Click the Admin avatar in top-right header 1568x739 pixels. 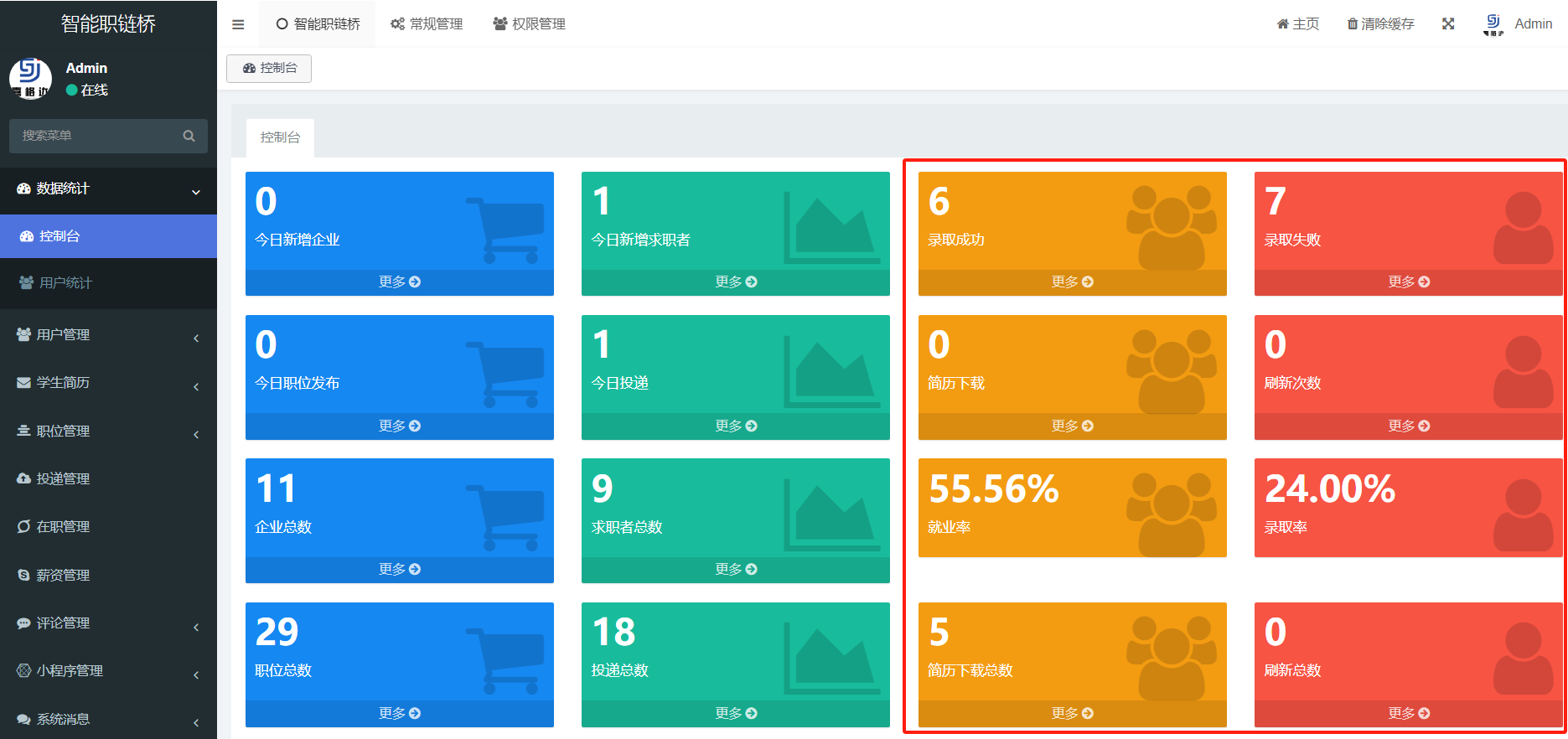1493,24
